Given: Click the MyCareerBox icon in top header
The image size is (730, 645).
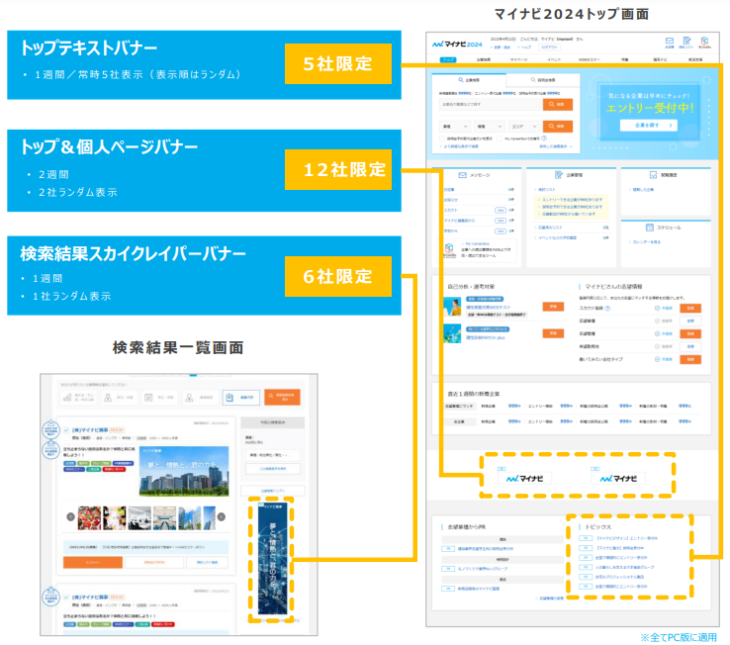Looking at the screenshot, I should [x=705, y=42].
